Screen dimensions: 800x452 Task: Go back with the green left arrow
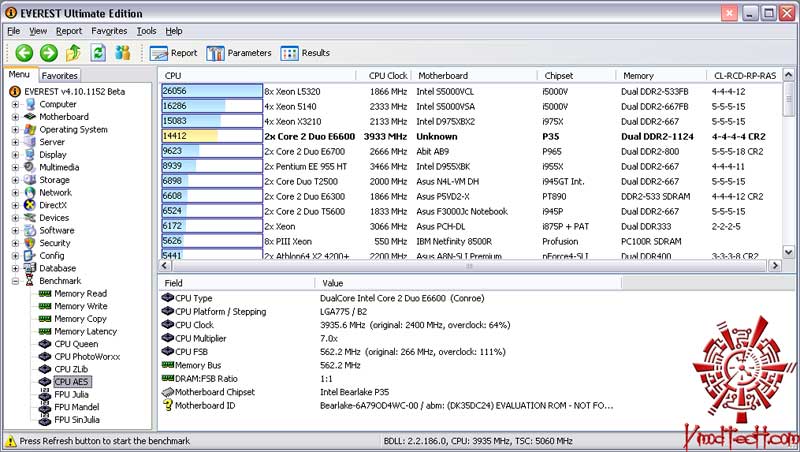(24, 53)
